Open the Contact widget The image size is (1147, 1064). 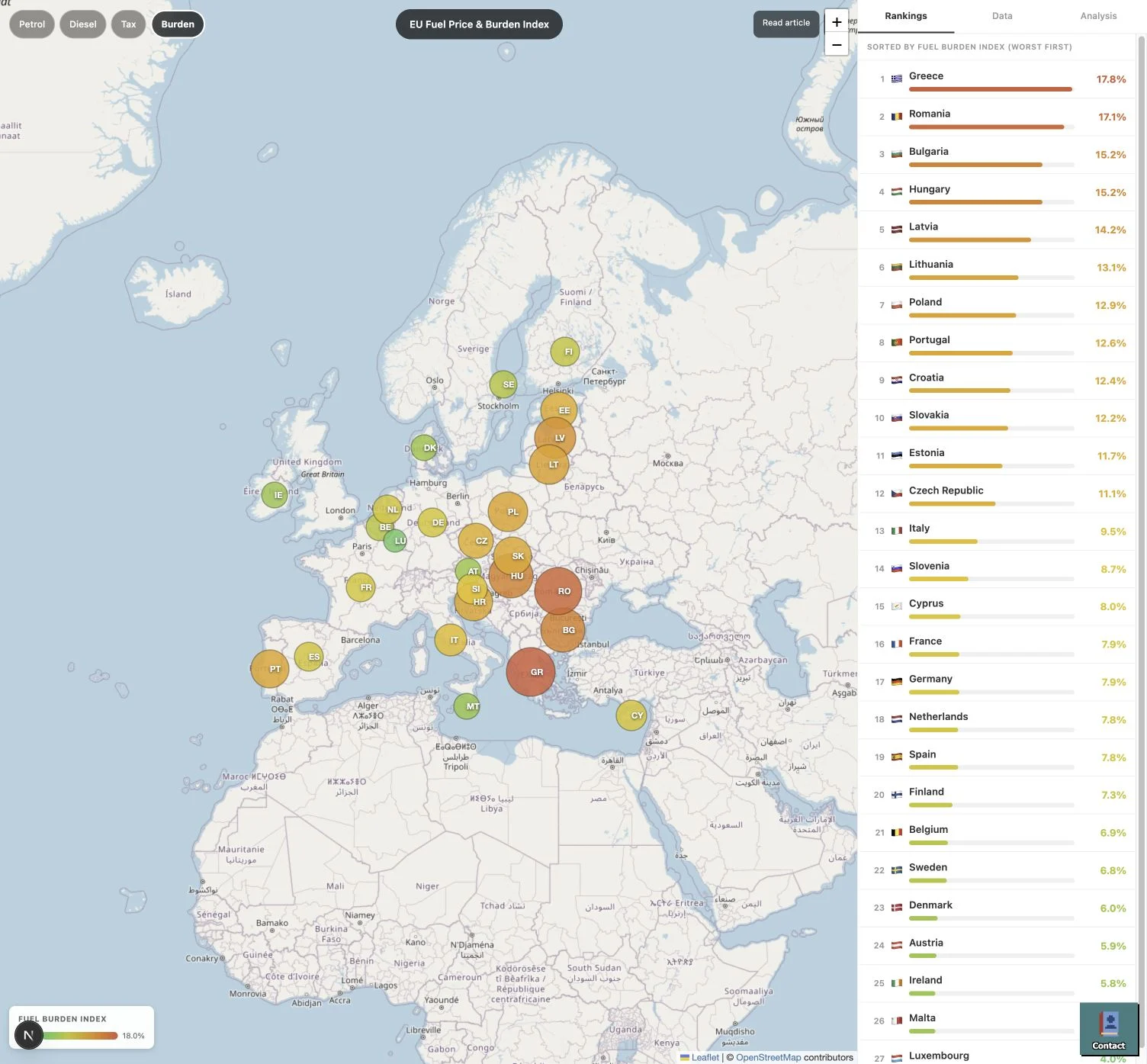[x=1109, y=1030]
